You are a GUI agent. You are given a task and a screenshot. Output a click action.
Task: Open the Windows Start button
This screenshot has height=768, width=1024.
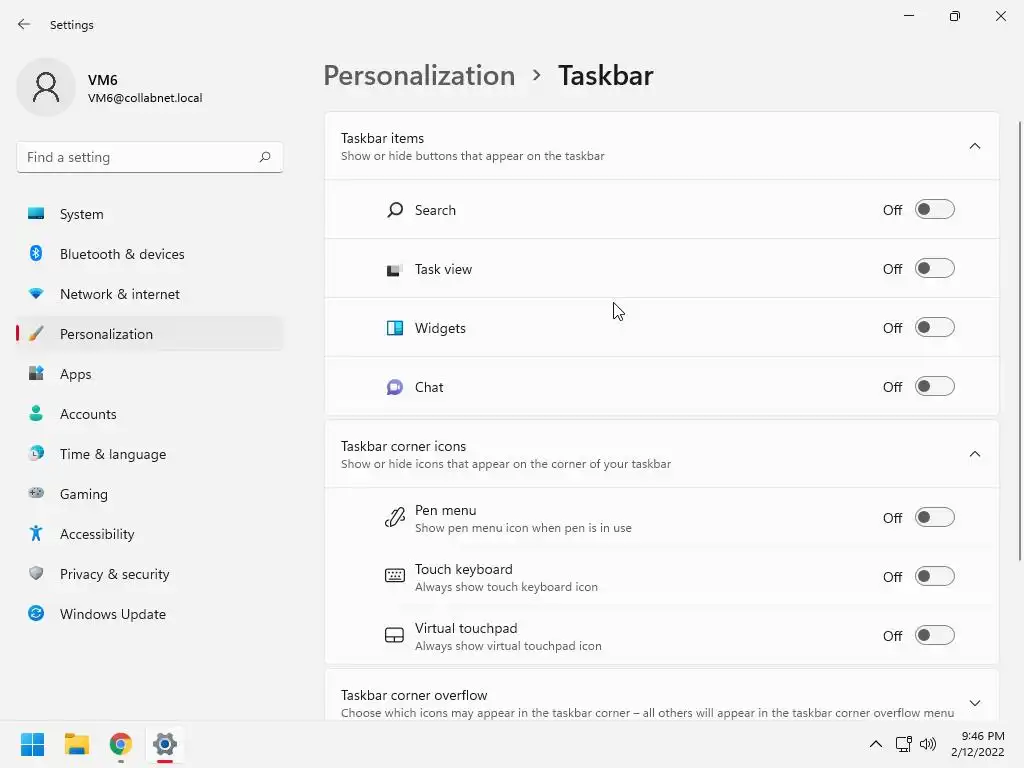click(32, 744)
